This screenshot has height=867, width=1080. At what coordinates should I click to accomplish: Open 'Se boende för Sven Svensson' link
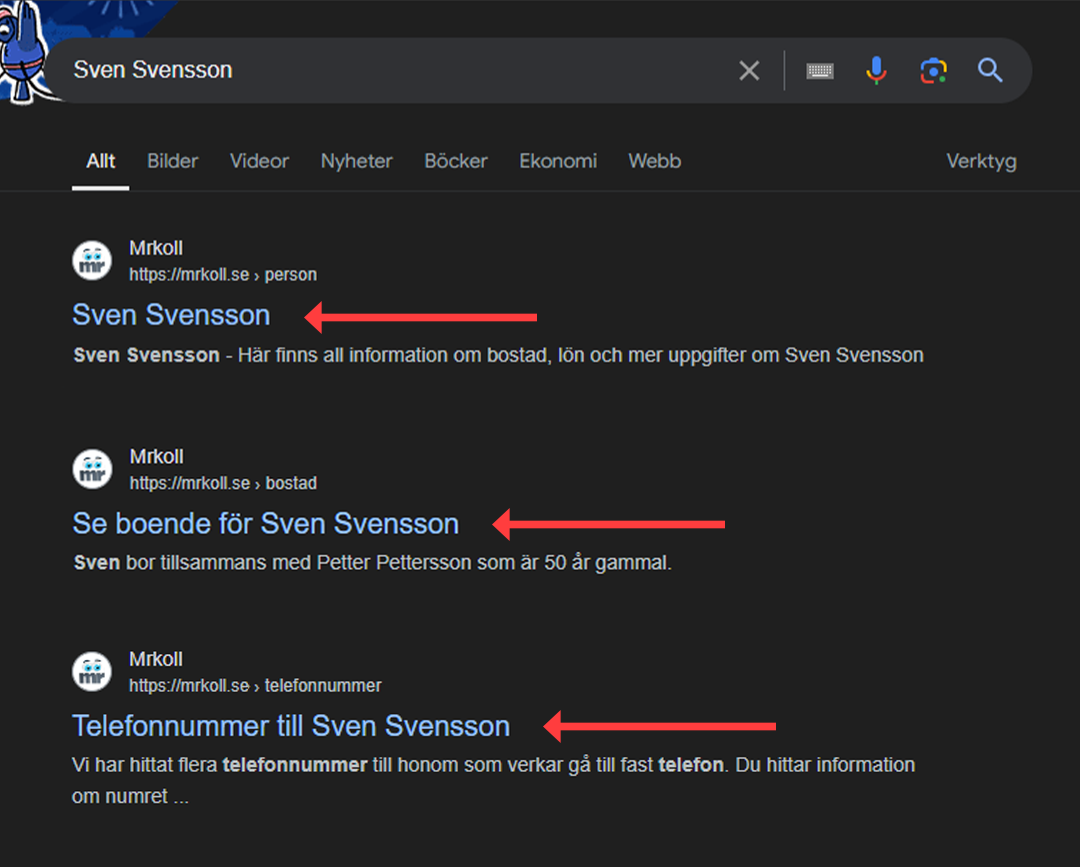pyautogui.click(x=265, y=523)
